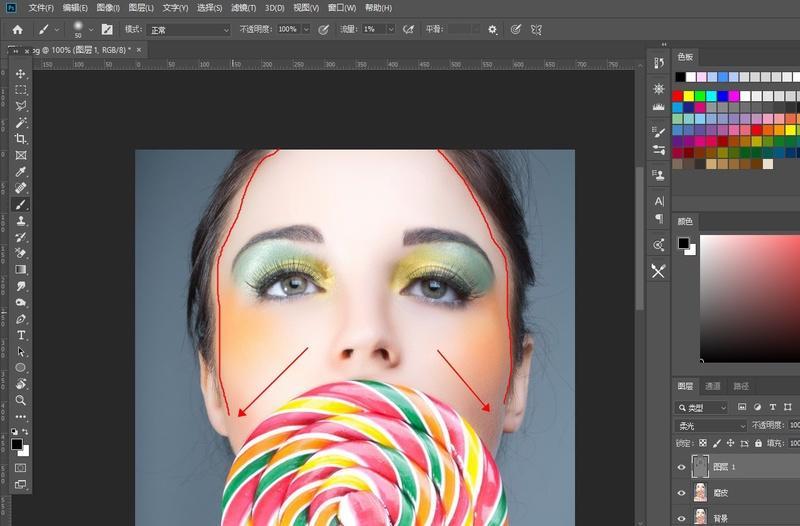Viewport: 800px width, 526px height.
Task: Open layer filter 类型 dropdown
Action: pyautogui.click(x=702, y=408)
